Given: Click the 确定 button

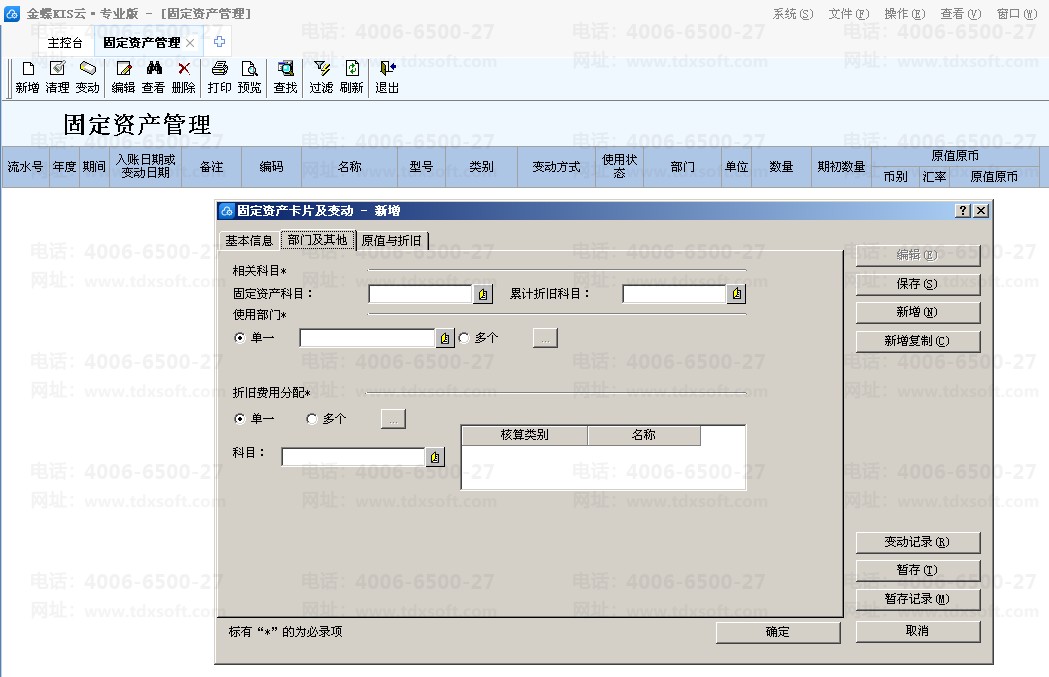Looking at the screenshot, I should tap(777, 632).
